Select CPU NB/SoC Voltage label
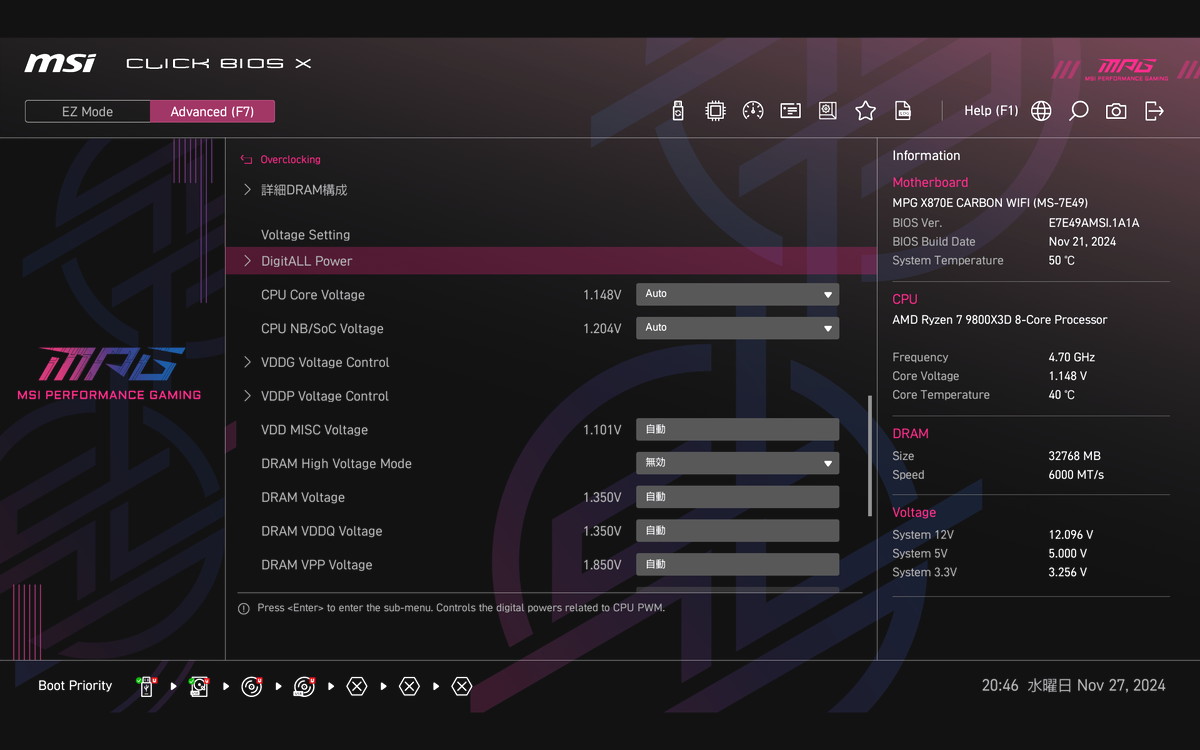The width and height of the screenshot is (1200, 750). [322, 329]
